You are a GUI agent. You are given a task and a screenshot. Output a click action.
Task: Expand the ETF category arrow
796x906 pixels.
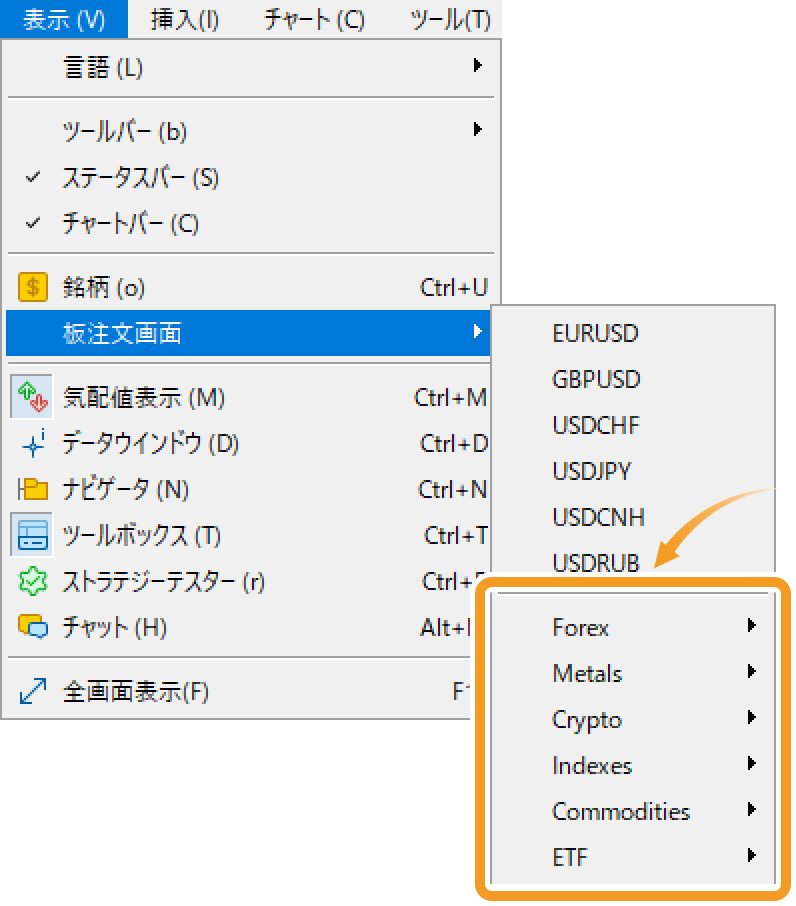751,855
